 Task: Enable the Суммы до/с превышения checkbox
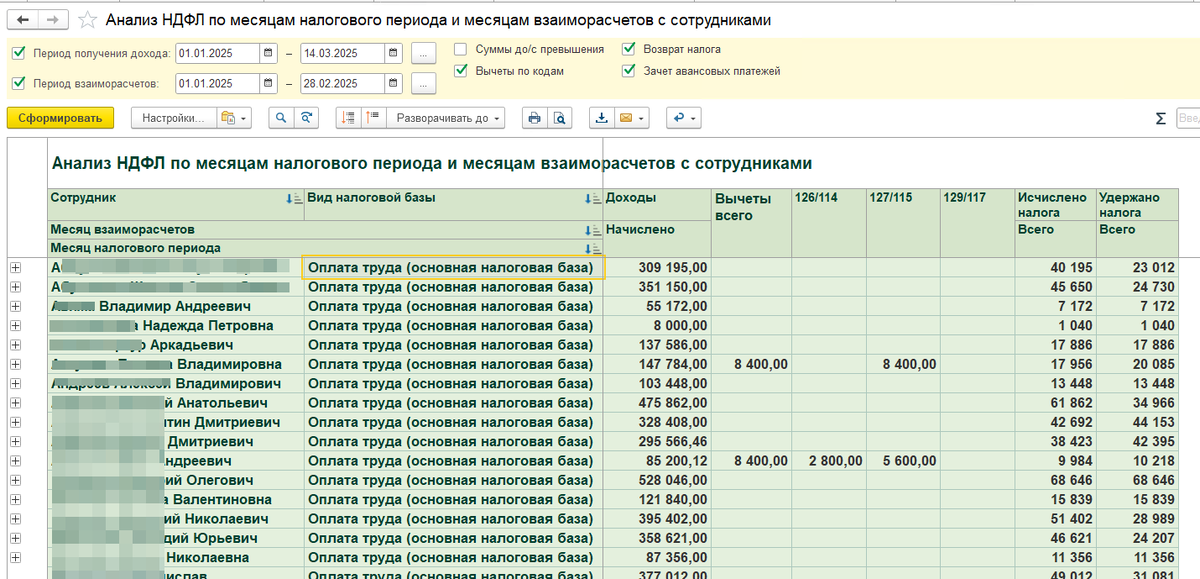(459, 47)
